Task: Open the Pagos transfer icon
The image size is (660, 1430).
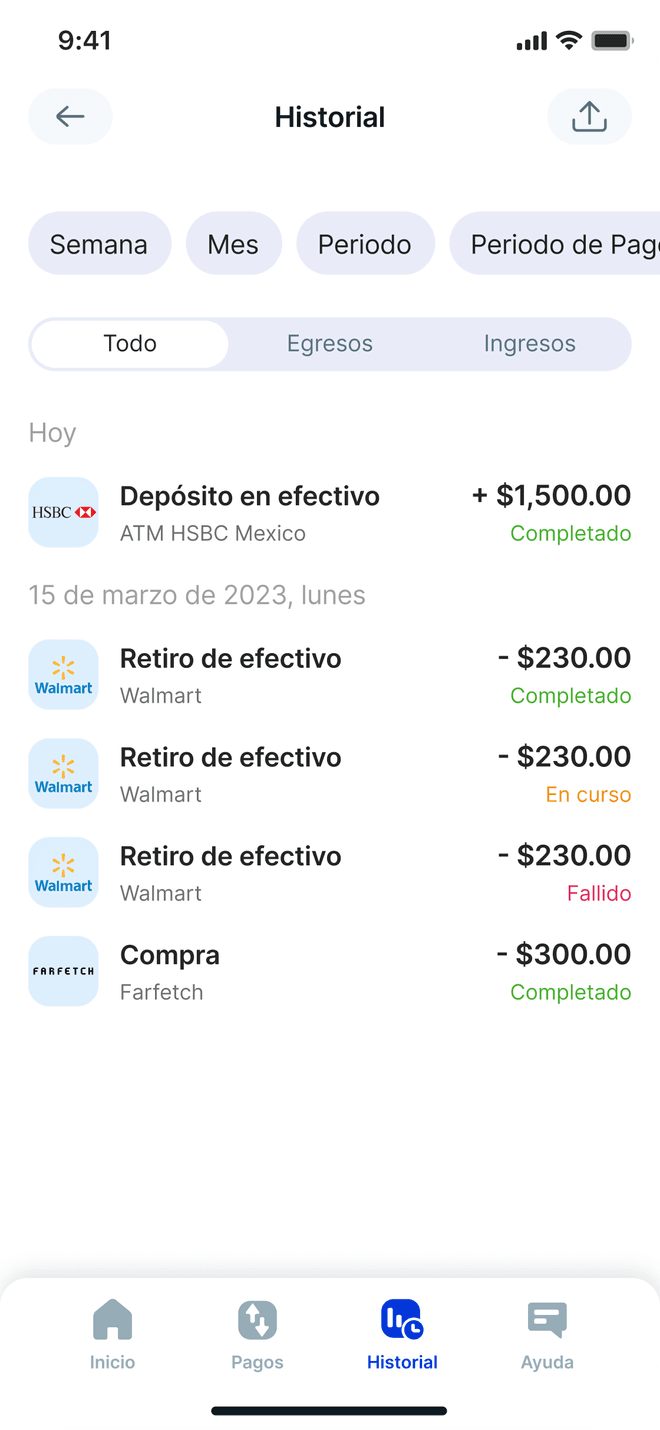Action: [257, 1320]
